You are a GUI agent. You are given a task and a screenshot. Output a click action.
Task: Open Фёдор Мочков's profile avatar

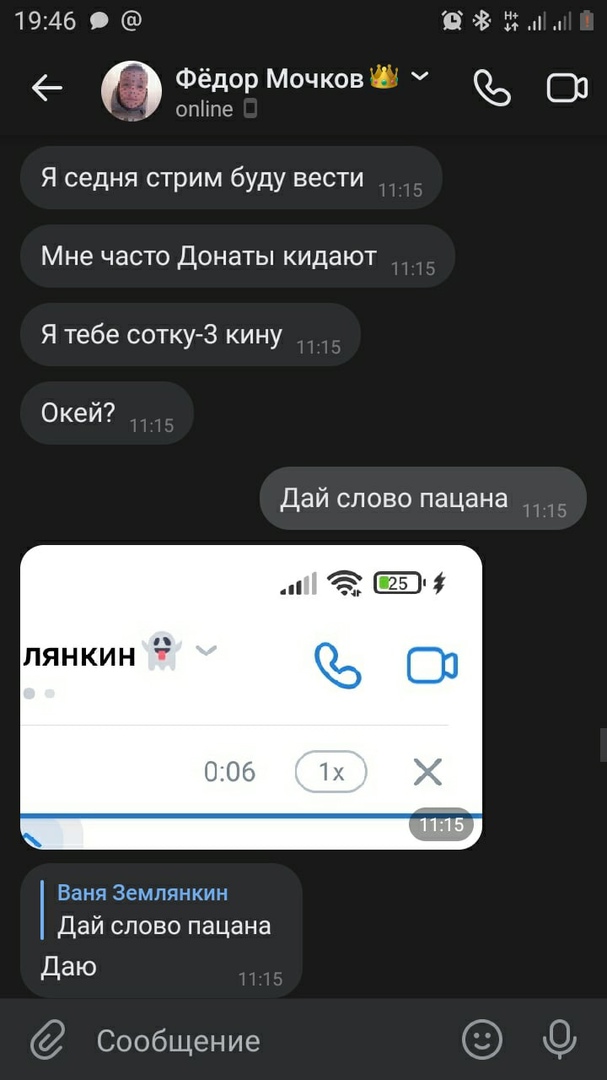pos(132,90)
